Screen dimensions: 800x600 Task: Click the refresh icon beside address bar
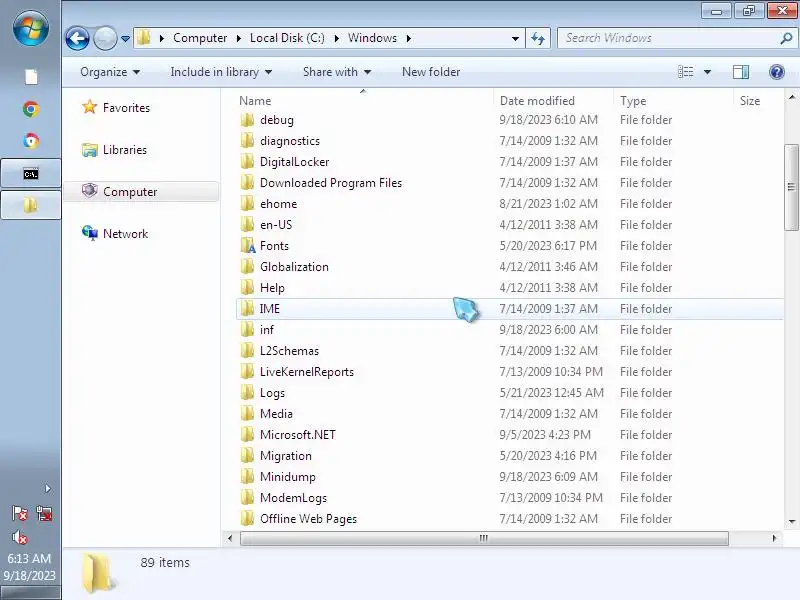(538, 38)
